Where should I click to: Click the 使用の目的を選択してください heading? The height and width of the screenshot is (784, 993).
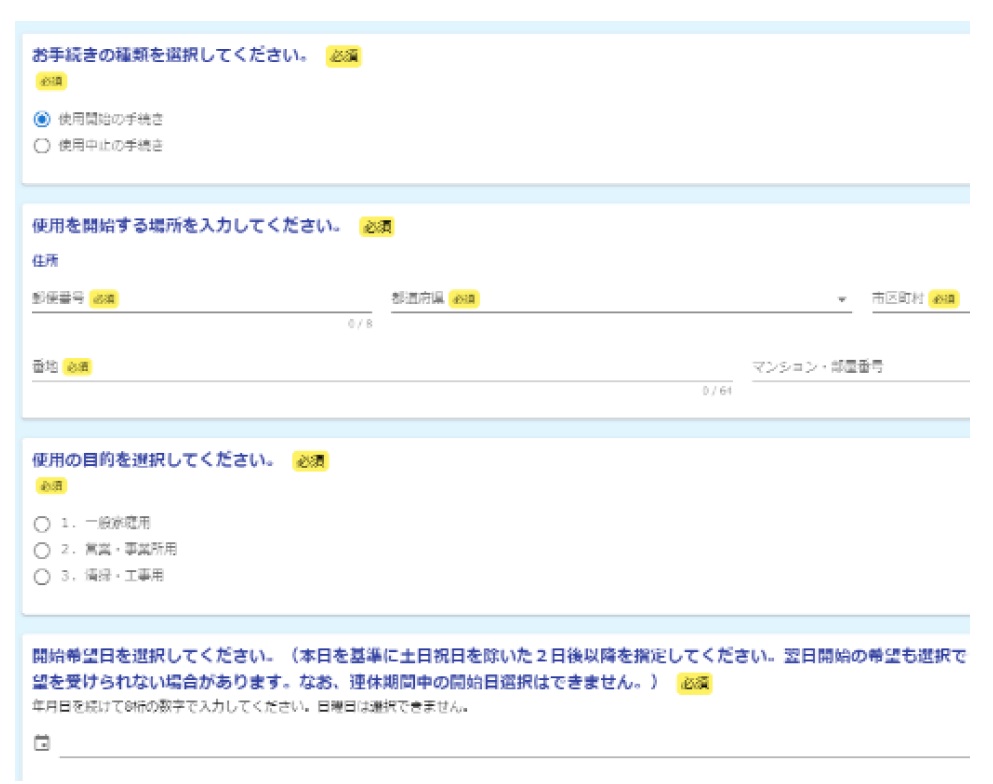click(x=153, y=460)
